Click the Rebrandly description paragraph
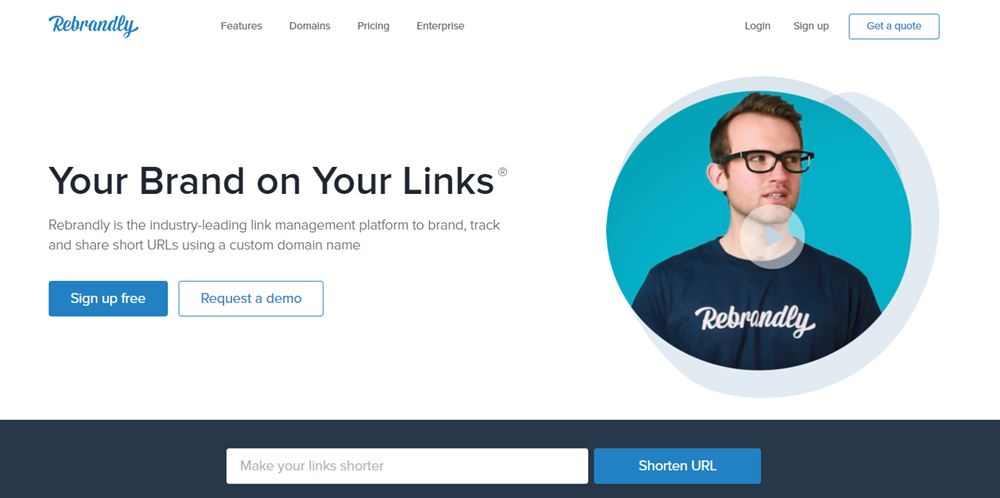1000x498 pixels. point(274,235)
